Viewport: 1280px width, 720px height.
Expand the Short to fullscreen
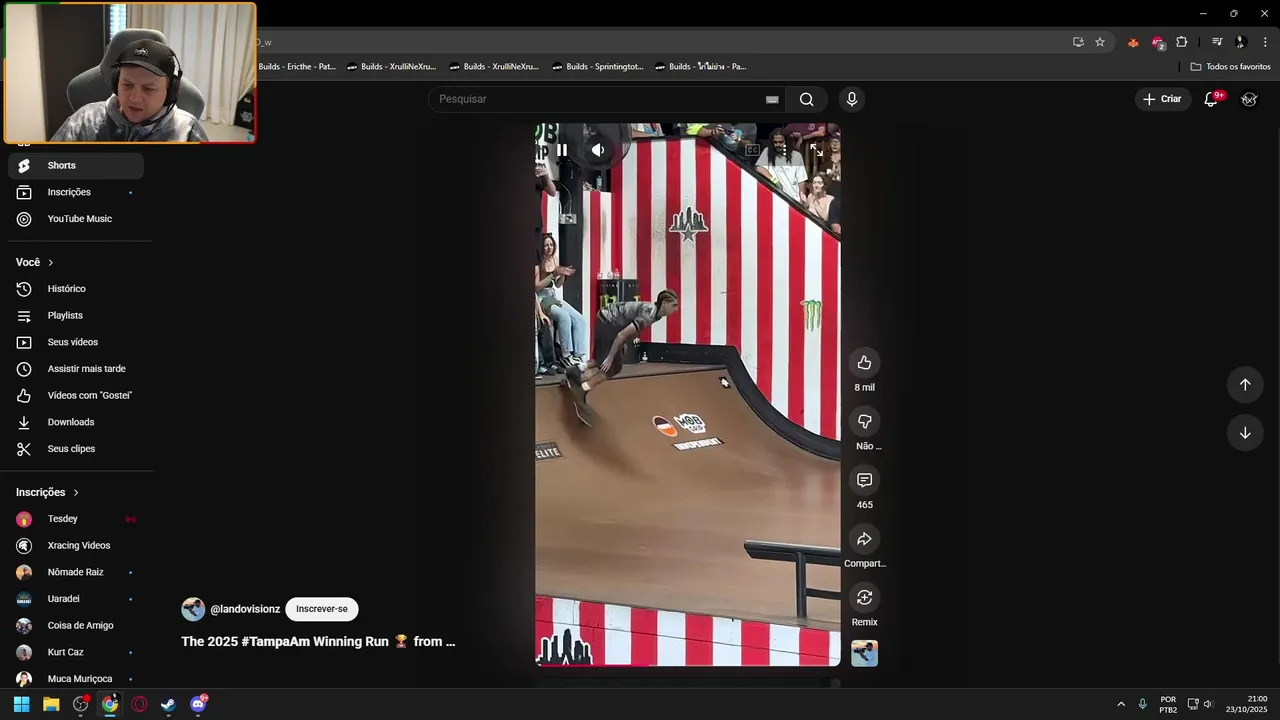coord(816,150)
